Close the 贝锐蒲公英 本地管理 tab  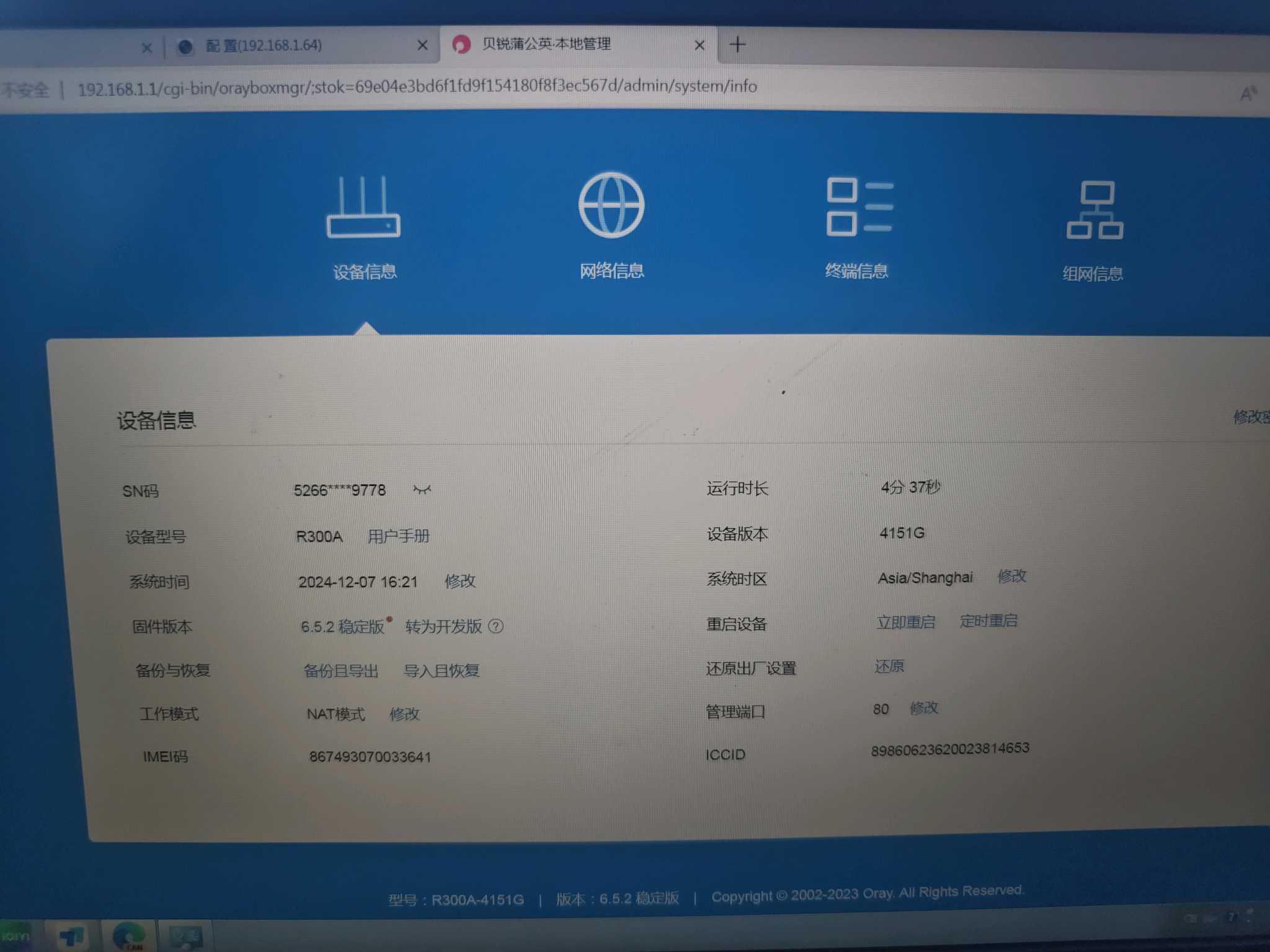click(699, 45)
